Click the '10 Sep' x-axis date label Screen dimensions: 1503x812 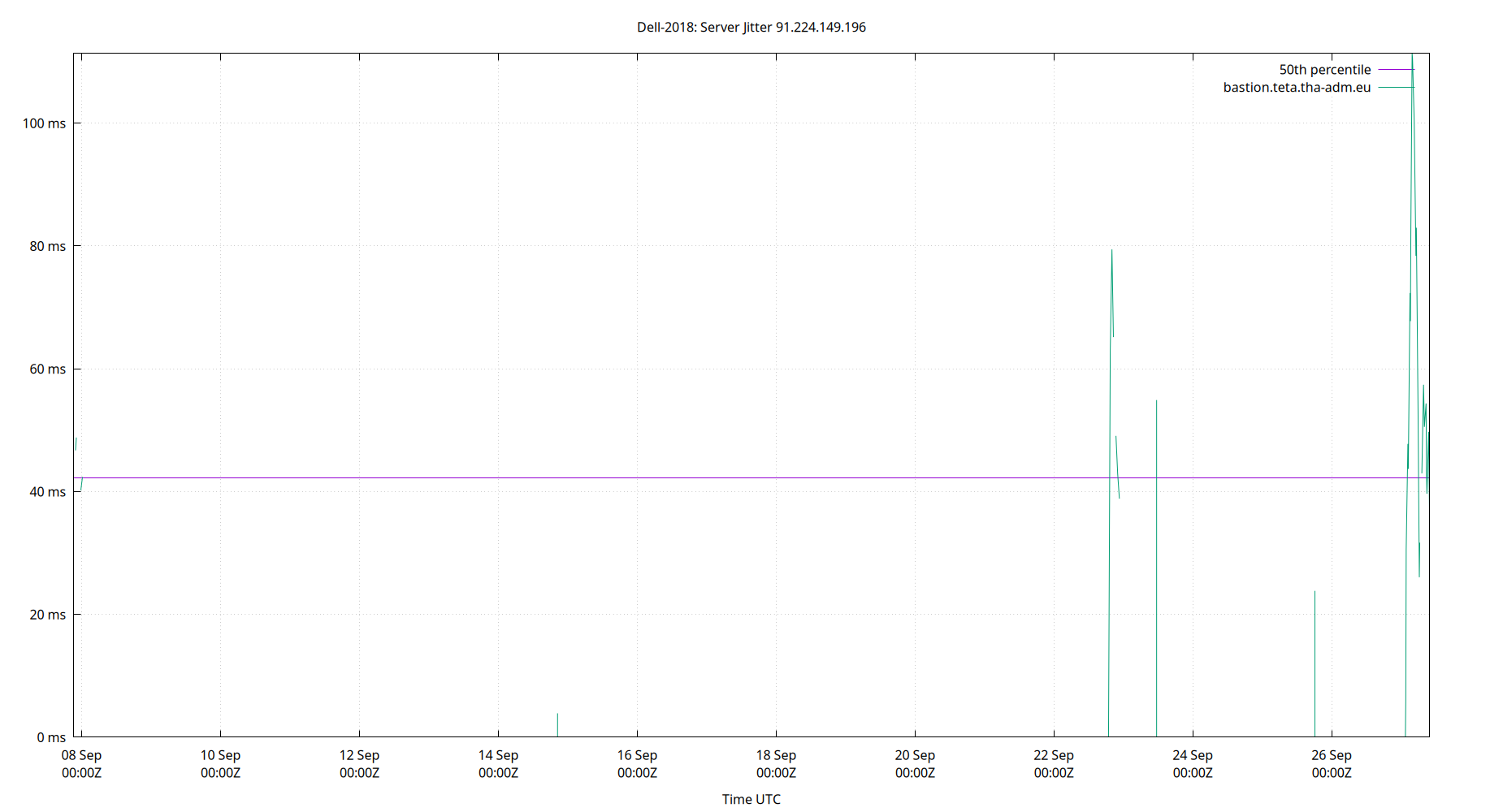(221, 755)
